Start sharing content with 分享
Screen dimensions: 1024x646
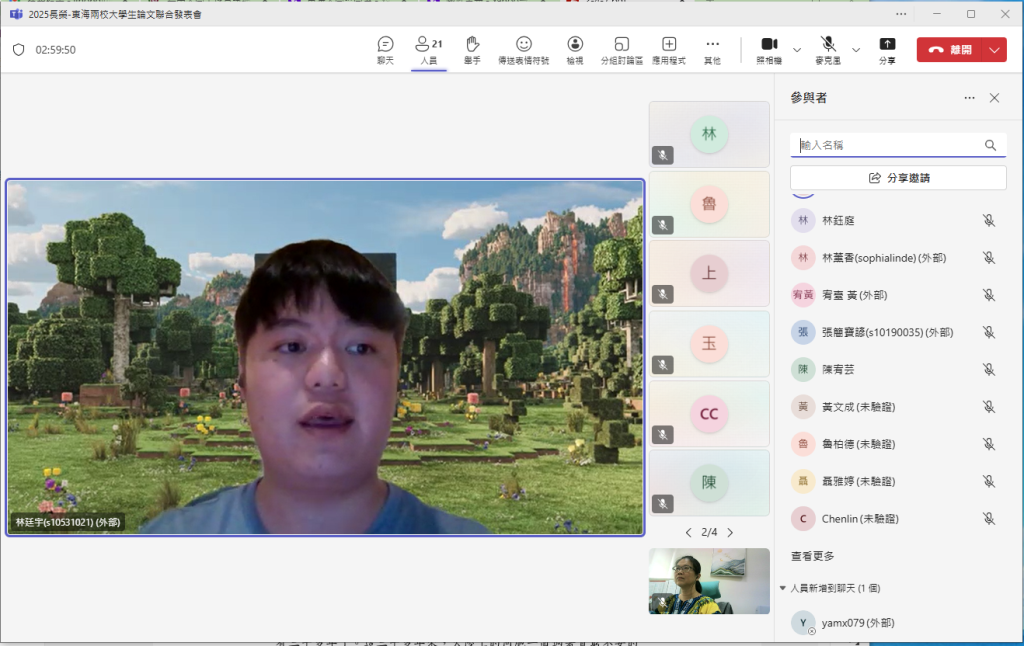(887, 50)
